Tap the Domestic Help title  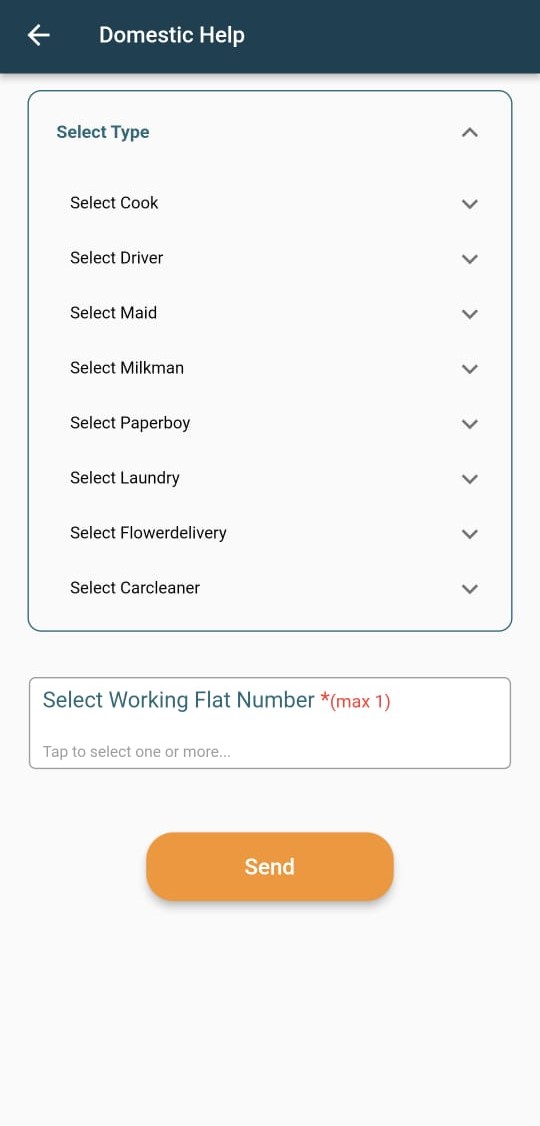click(x=172, y=34)
